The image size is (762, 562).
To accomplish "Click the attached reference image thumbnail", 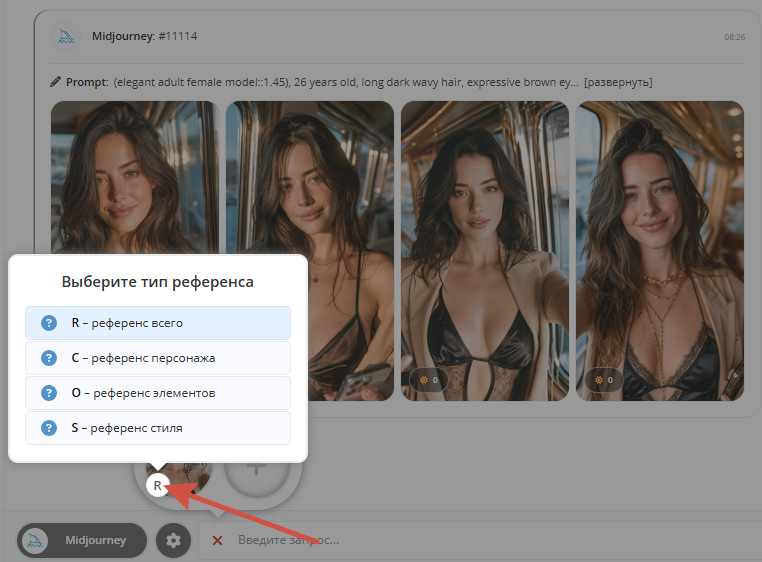I will click(x=185, y=476).
